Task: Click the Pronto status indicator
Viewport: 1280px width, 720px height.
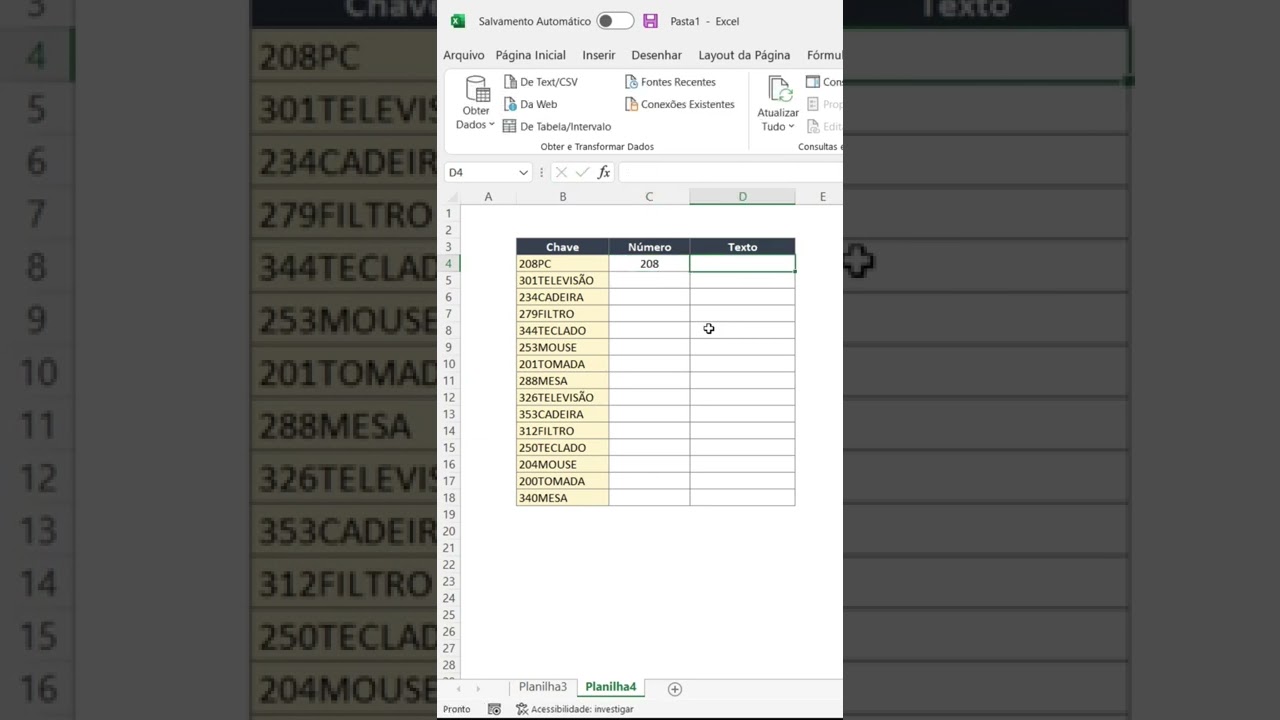Action: (x=457, y=709)
